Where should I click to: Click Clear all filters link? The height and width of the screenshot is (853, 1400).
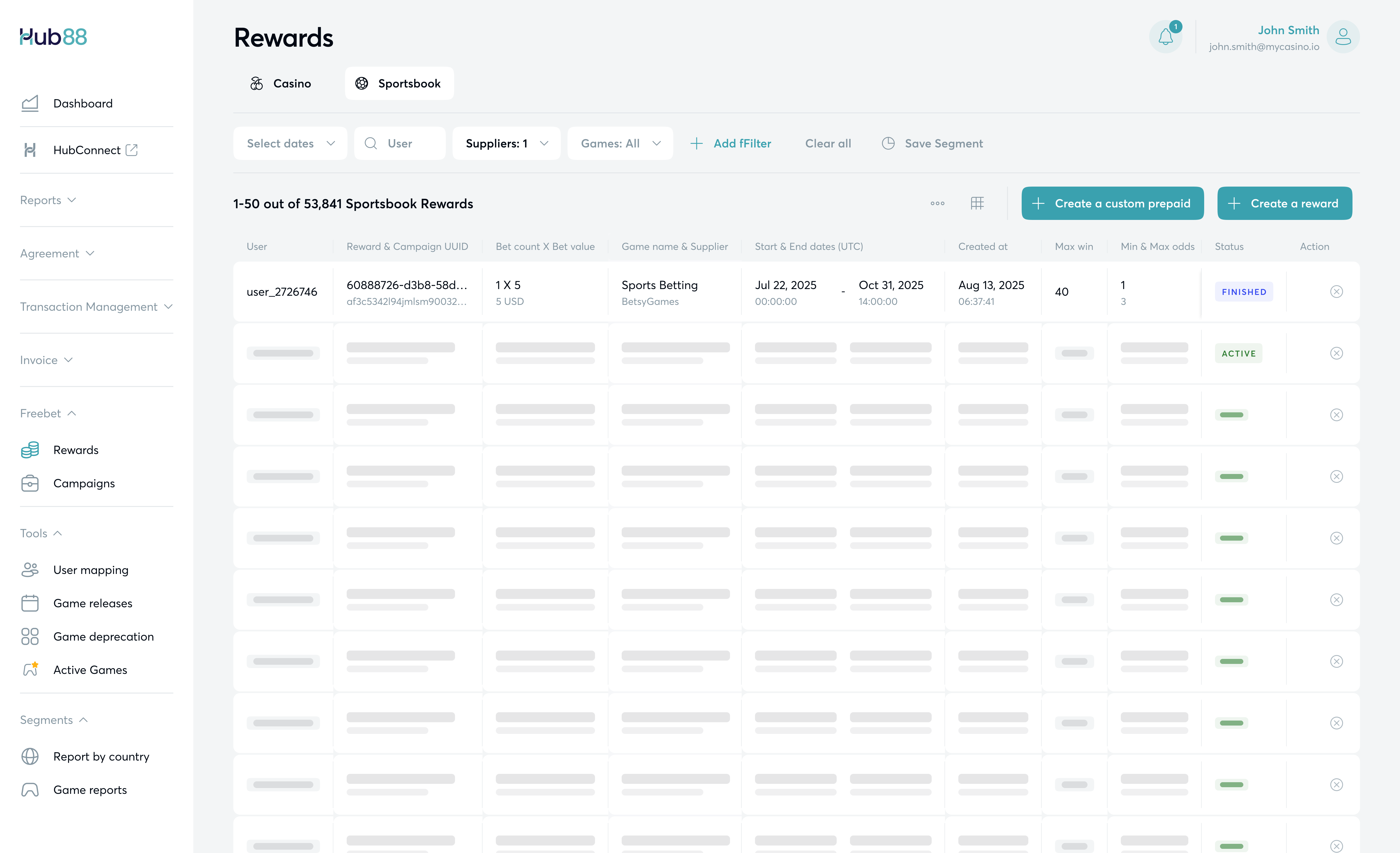[x=828, y=144]
